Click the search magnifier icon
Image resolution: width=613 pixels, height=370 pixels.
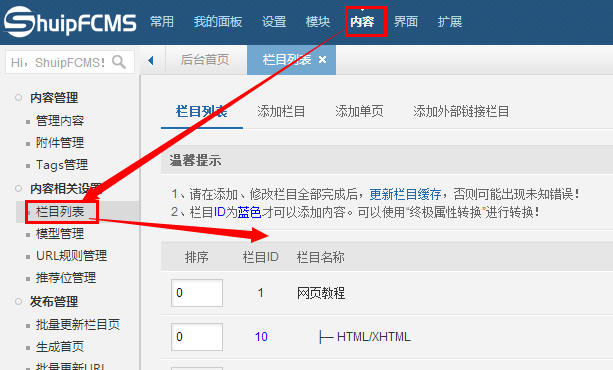click(x=119, y=62)
